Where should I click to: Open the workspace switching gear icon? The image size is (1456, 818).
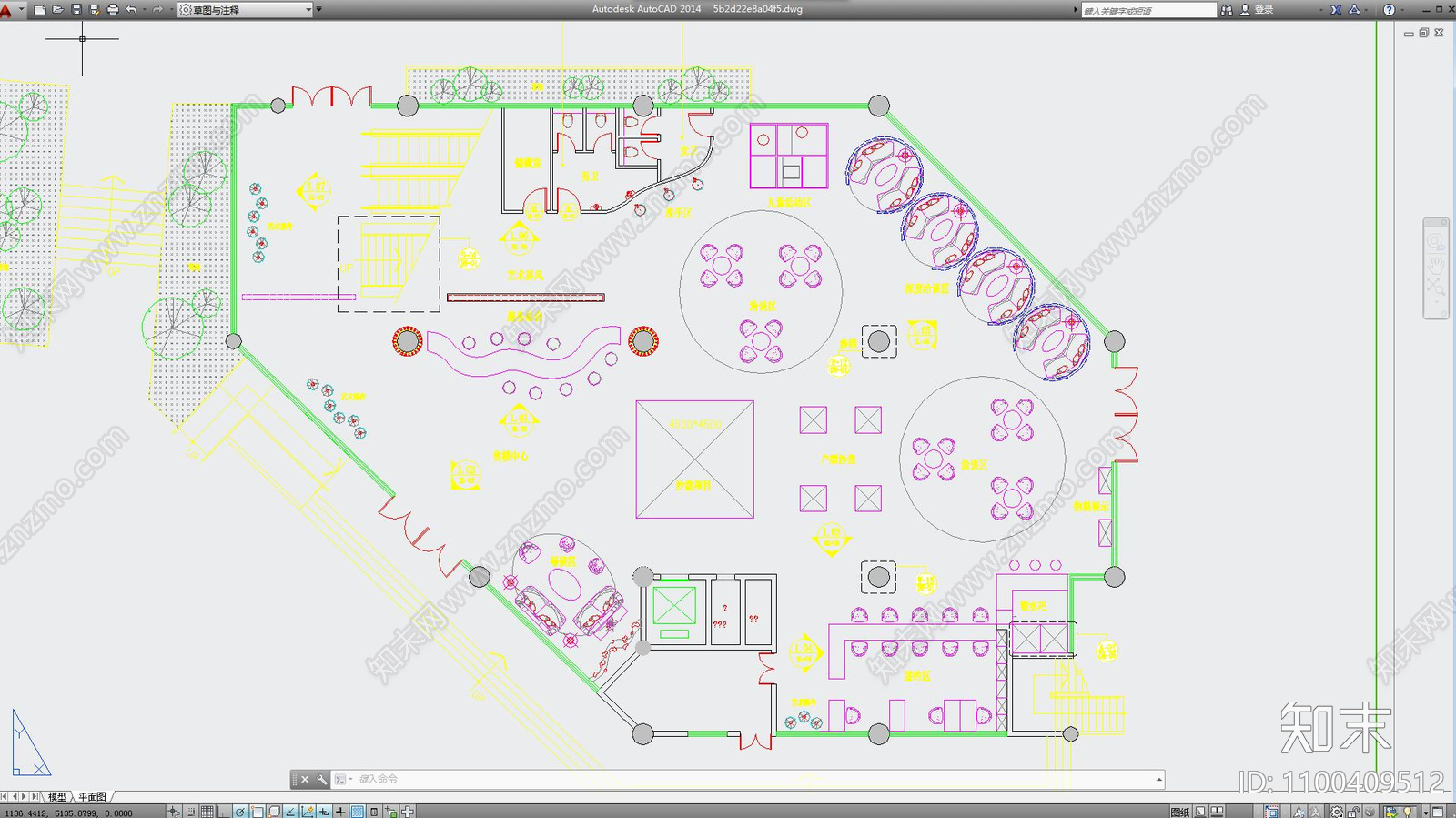[x=1337, y=812]
